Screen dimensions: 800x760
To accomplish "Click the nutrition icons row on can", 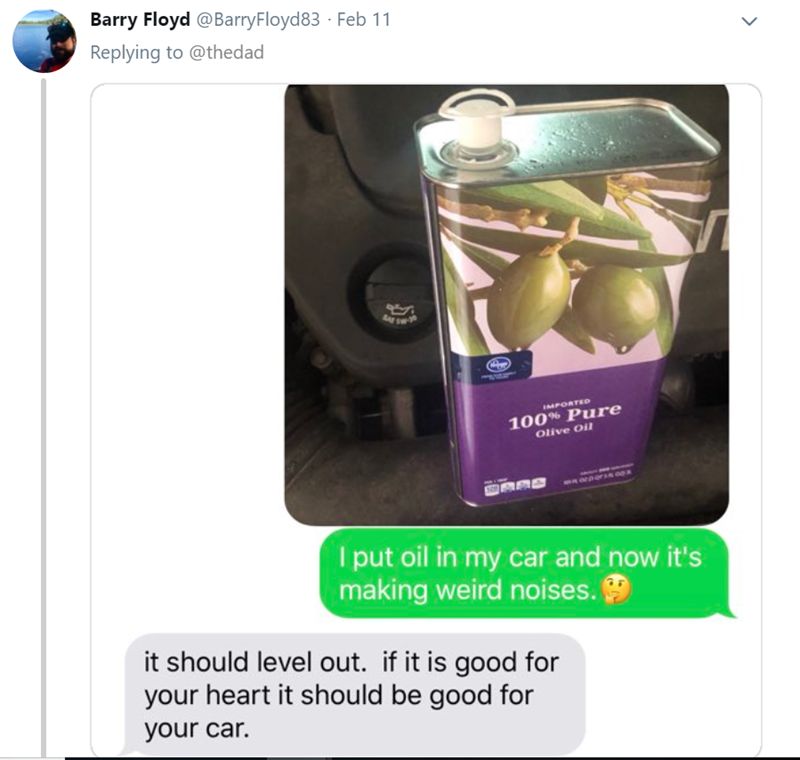I will pyautogui.click(x=515, y=487).
